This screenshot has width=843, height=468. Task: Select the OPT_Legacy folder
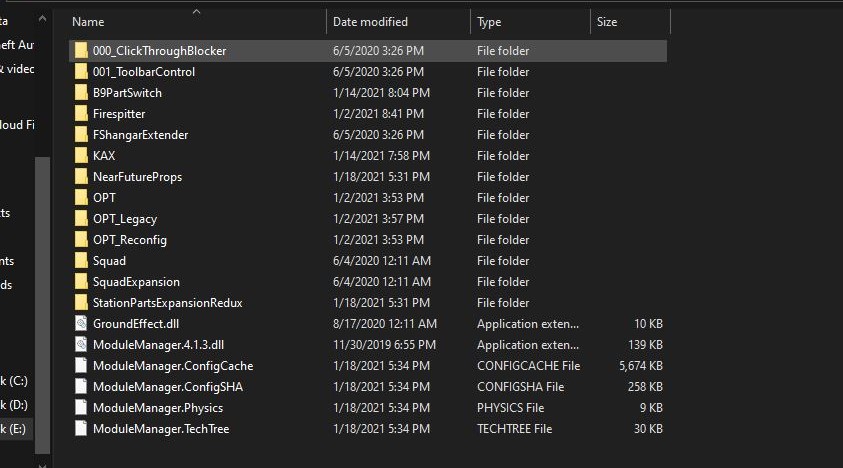click(x=125, y=219)
